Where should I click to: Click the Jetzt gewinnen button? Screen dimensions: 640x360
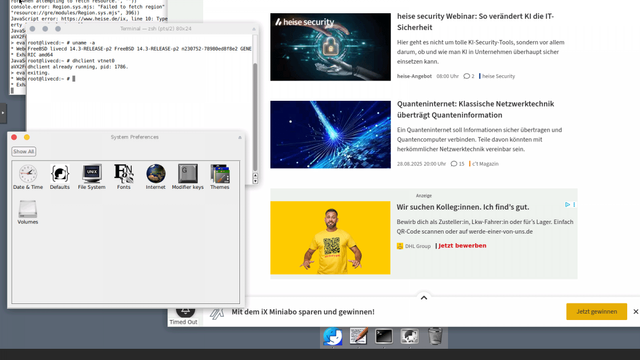(x=596, y=311)
